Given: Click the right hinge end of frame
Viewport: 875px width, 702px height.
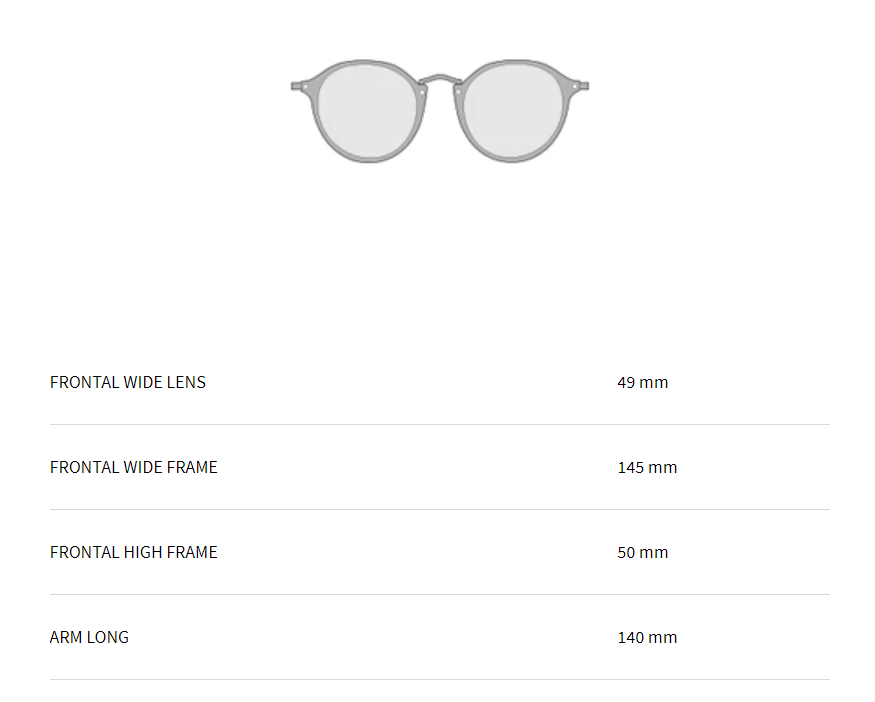Looking at the screenshot, I should click(584, 86).
